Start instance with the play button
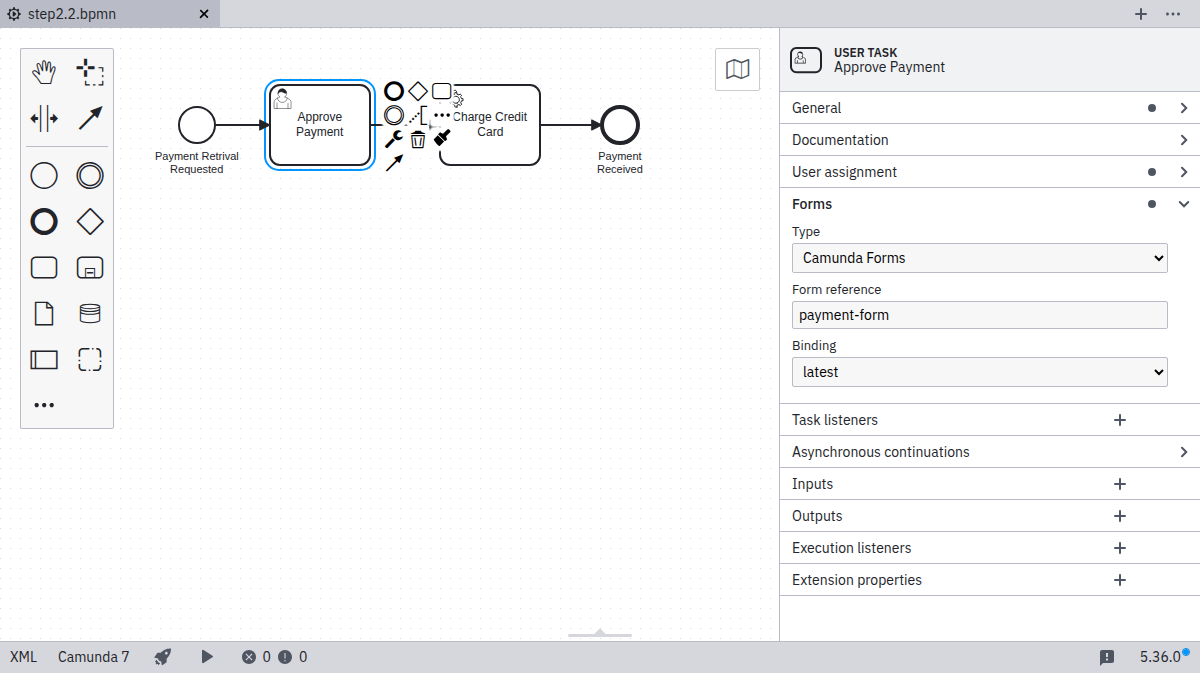 coord(207,657)
